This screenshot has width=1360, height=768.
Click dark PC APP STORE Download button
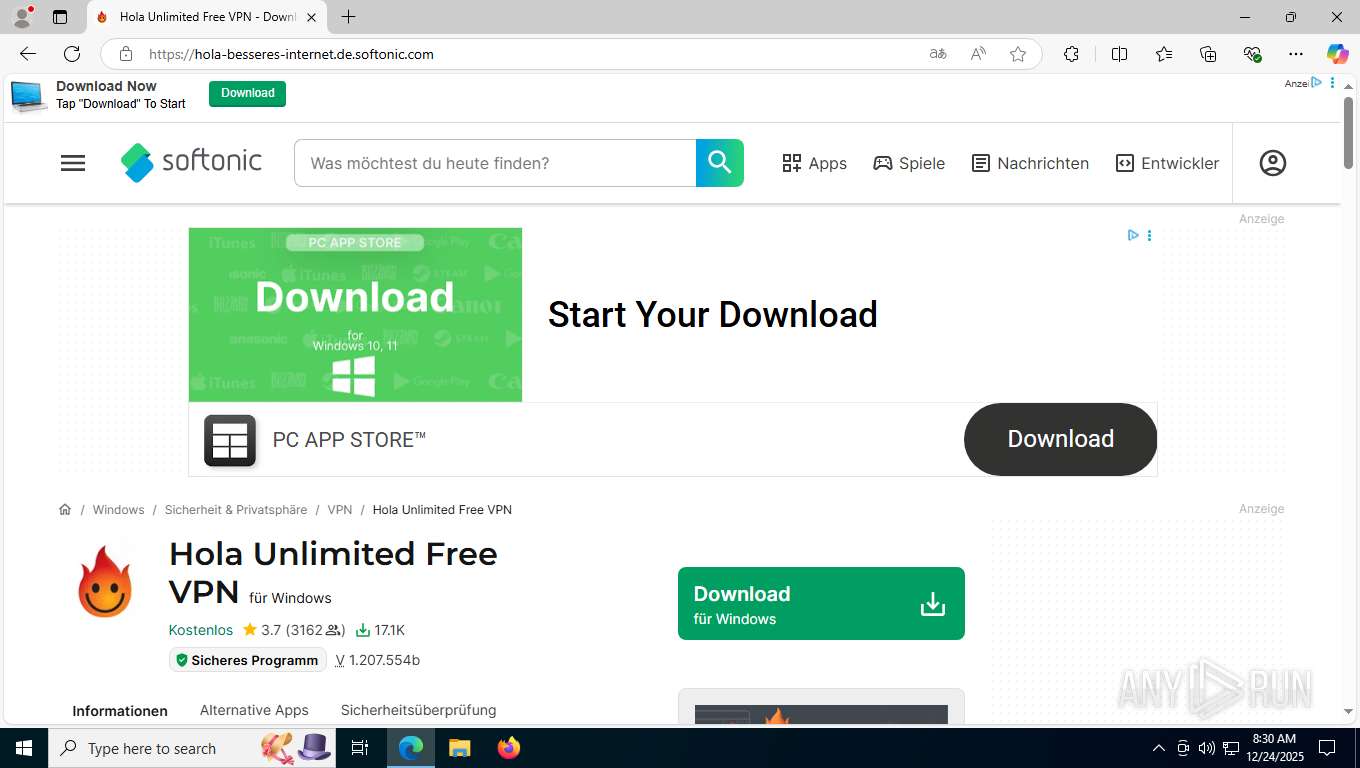point(1060,439)
